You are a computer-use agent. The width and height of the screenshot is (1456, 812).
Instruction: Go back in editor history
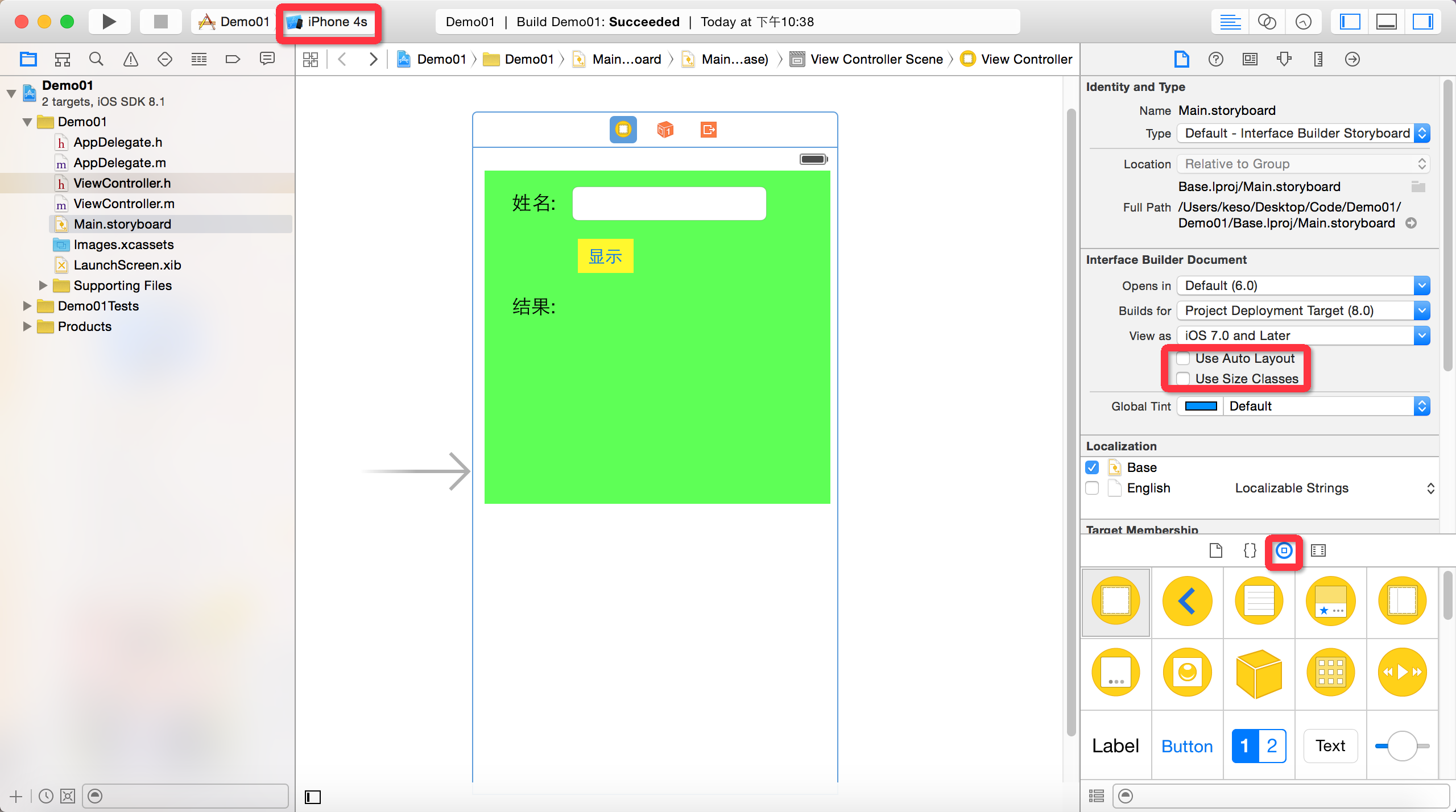click(342, 59)
